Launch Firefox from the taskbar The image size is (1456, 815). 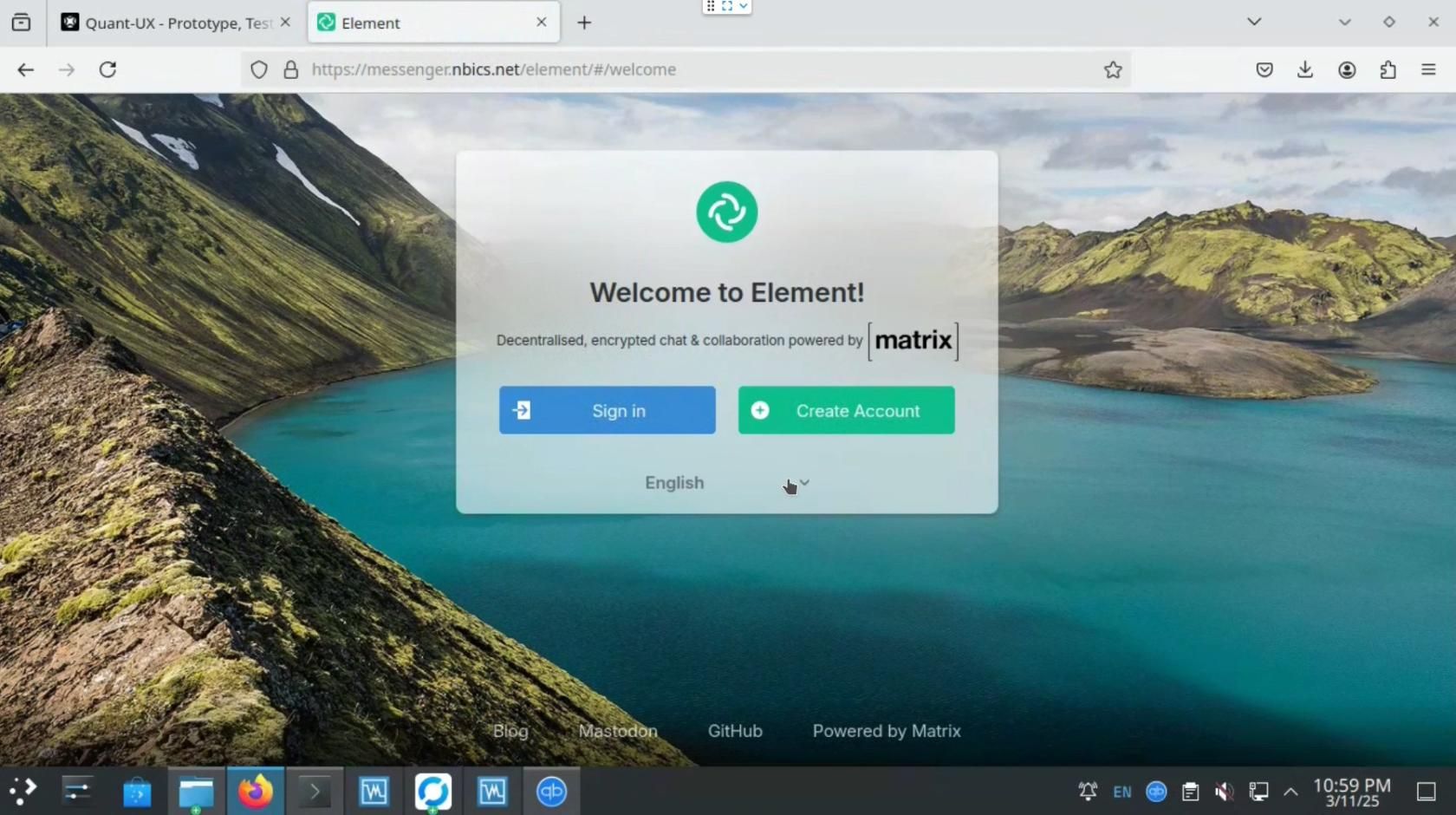[x=256, y=791]
